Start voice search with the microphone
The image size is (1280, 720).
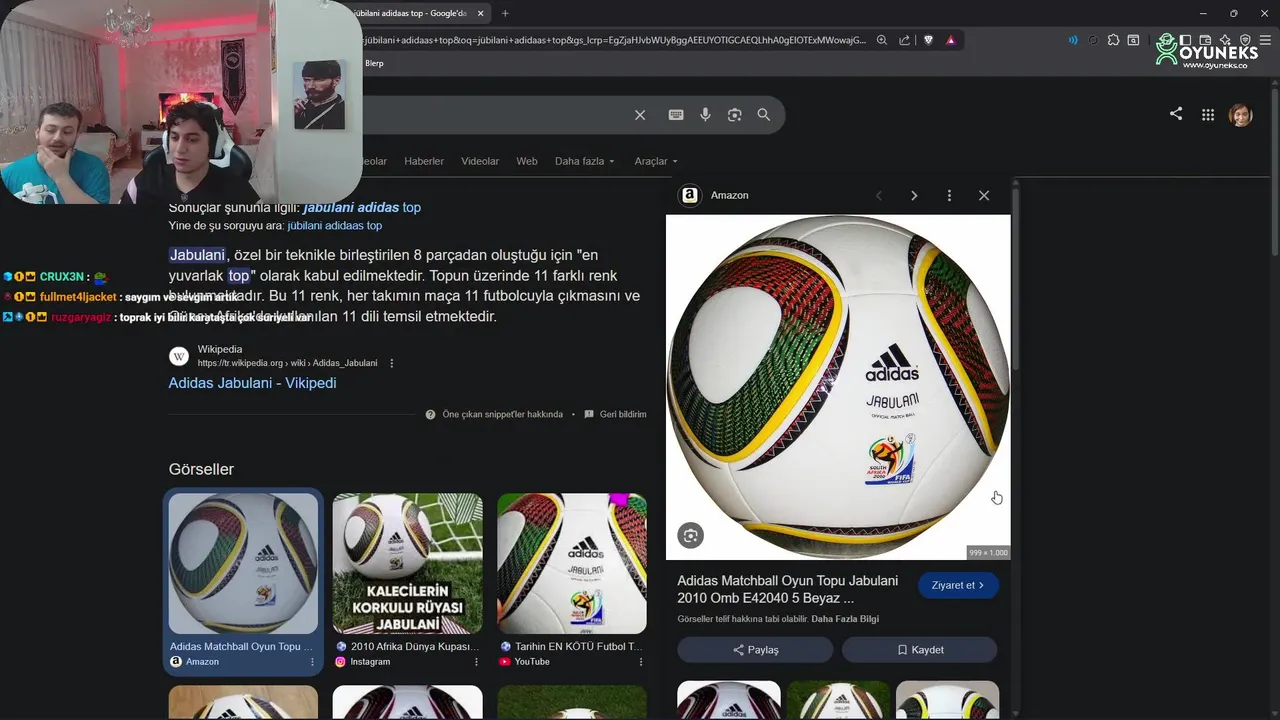(x=705, y=115)
